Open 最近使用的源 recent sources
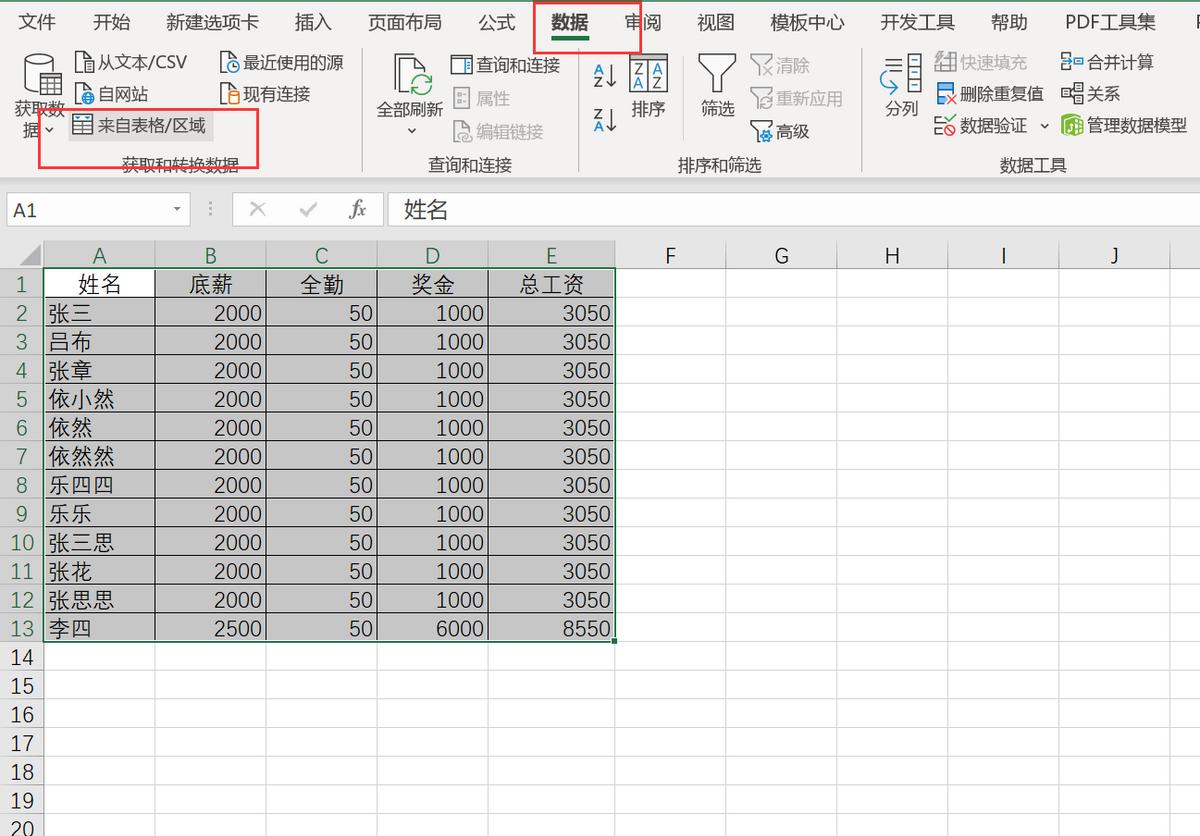This screenshot has height=836, width=1200. (x=283, y=61)
